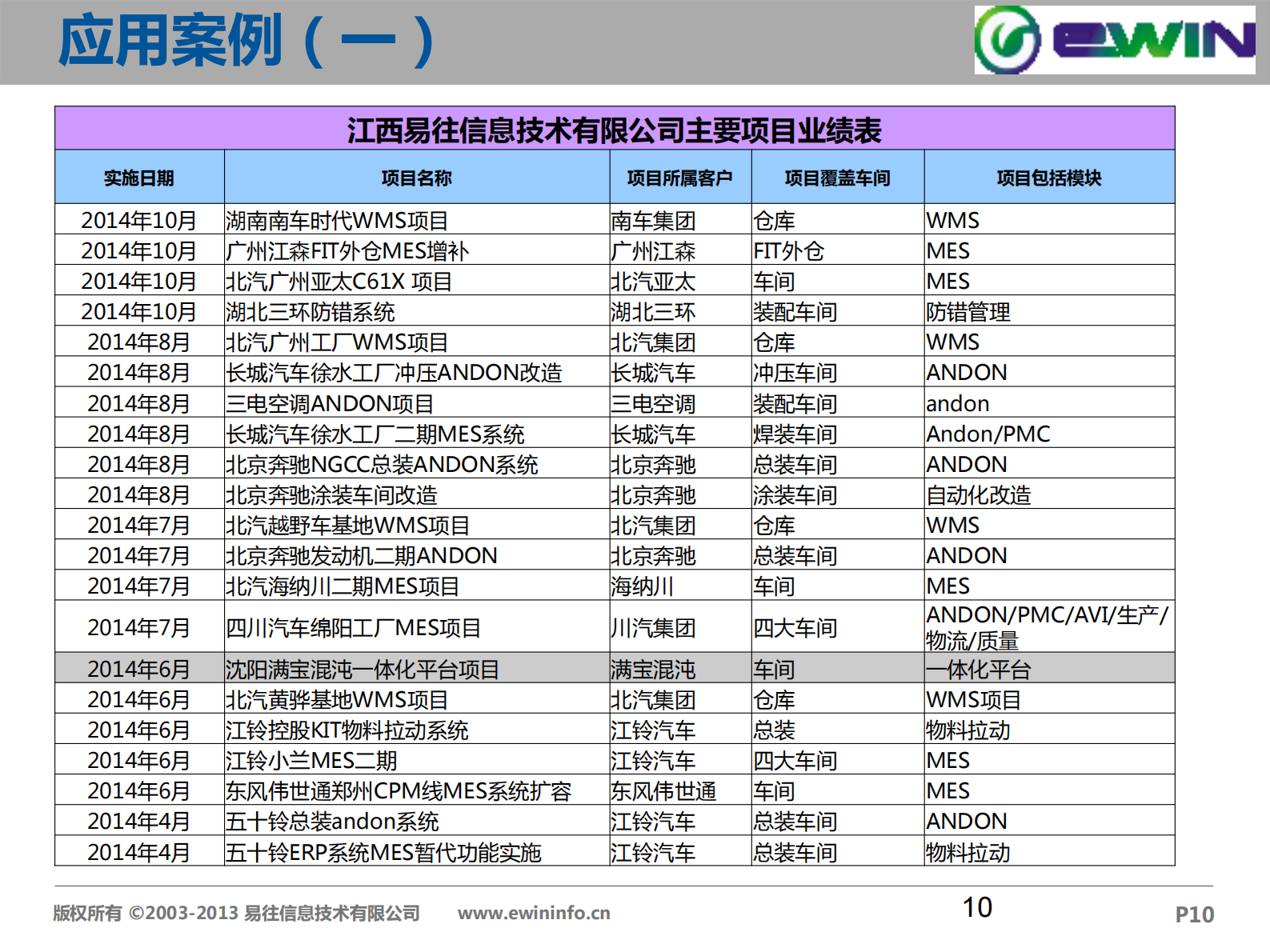
Task: Select cell 四川汽车绵阳工厂MES项目
Action: [x=416, y=627]
